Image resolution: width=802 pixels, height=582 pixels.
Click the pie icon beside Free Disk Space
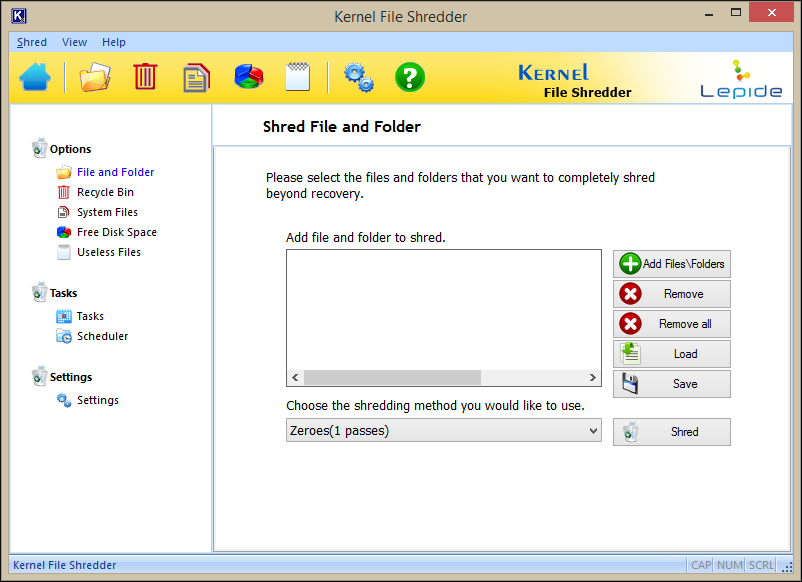pyautogui.click(x=64, y=232)
